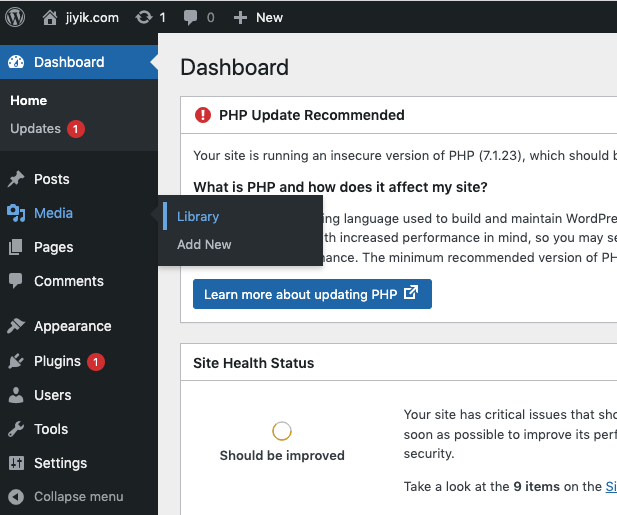
Task: Open Updates submenu item
Action: [x=35, y=129]
